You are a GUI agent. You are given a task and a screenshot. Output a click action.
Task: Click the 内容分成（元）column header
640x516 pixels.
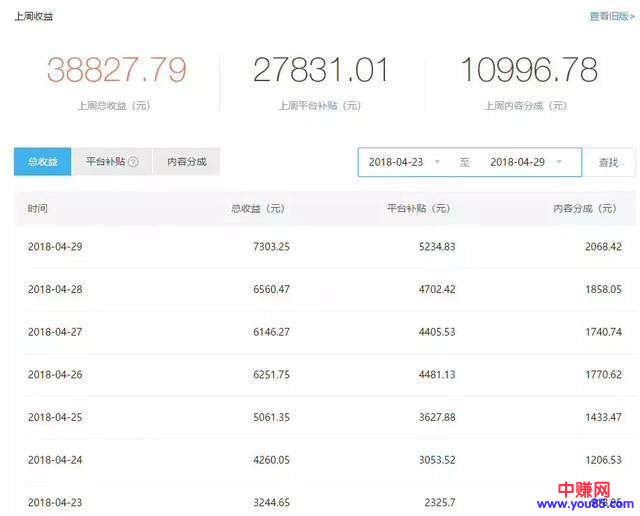click(x=587, y=209)
